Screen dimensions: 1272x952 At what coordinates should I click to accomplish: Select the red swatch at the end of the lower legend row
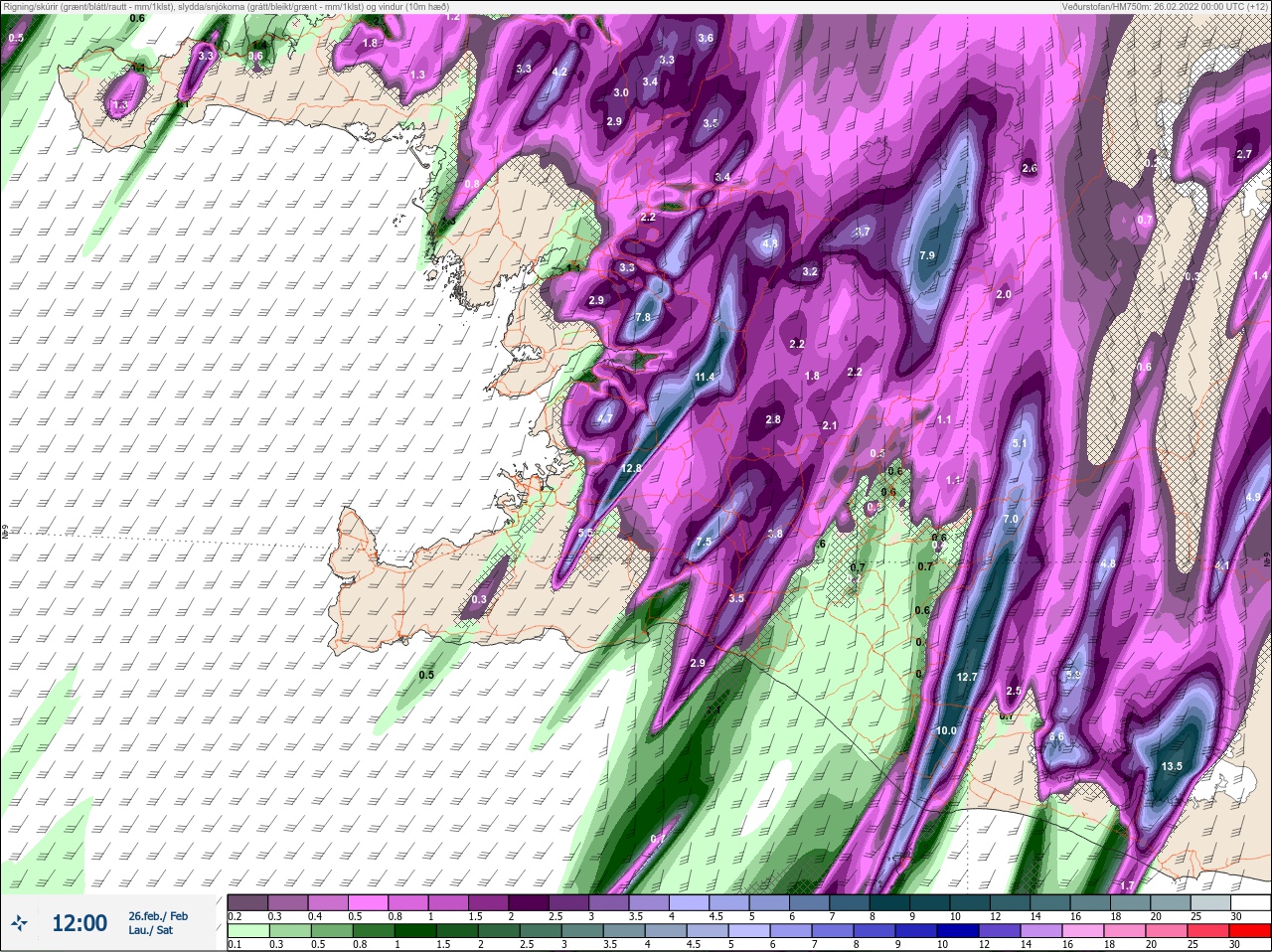point(1249,931)
